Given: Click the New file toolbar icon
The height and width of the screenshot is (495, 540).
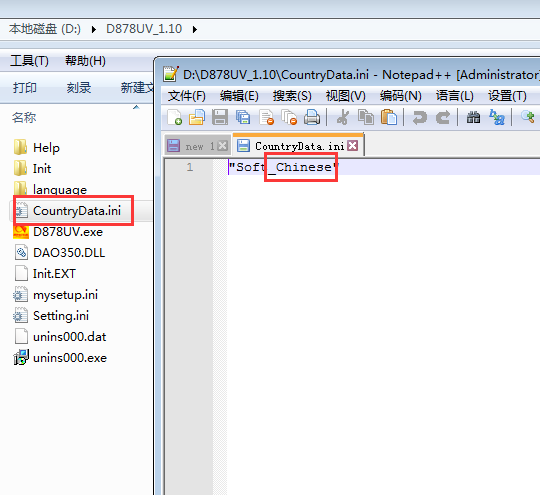Looking at the screenshot, I should click(175, 117).
